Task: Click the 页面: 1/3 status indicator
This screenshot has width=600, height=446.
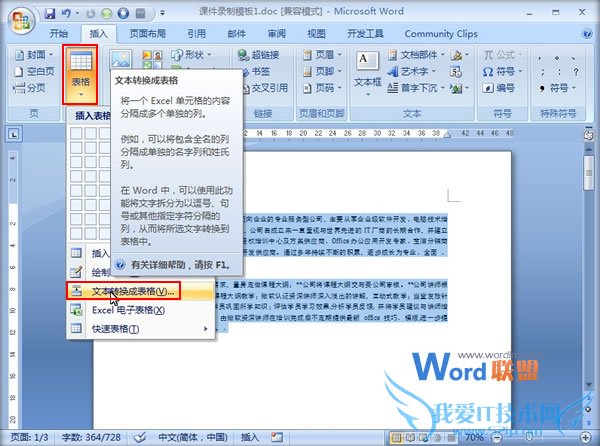Action: 30,437
